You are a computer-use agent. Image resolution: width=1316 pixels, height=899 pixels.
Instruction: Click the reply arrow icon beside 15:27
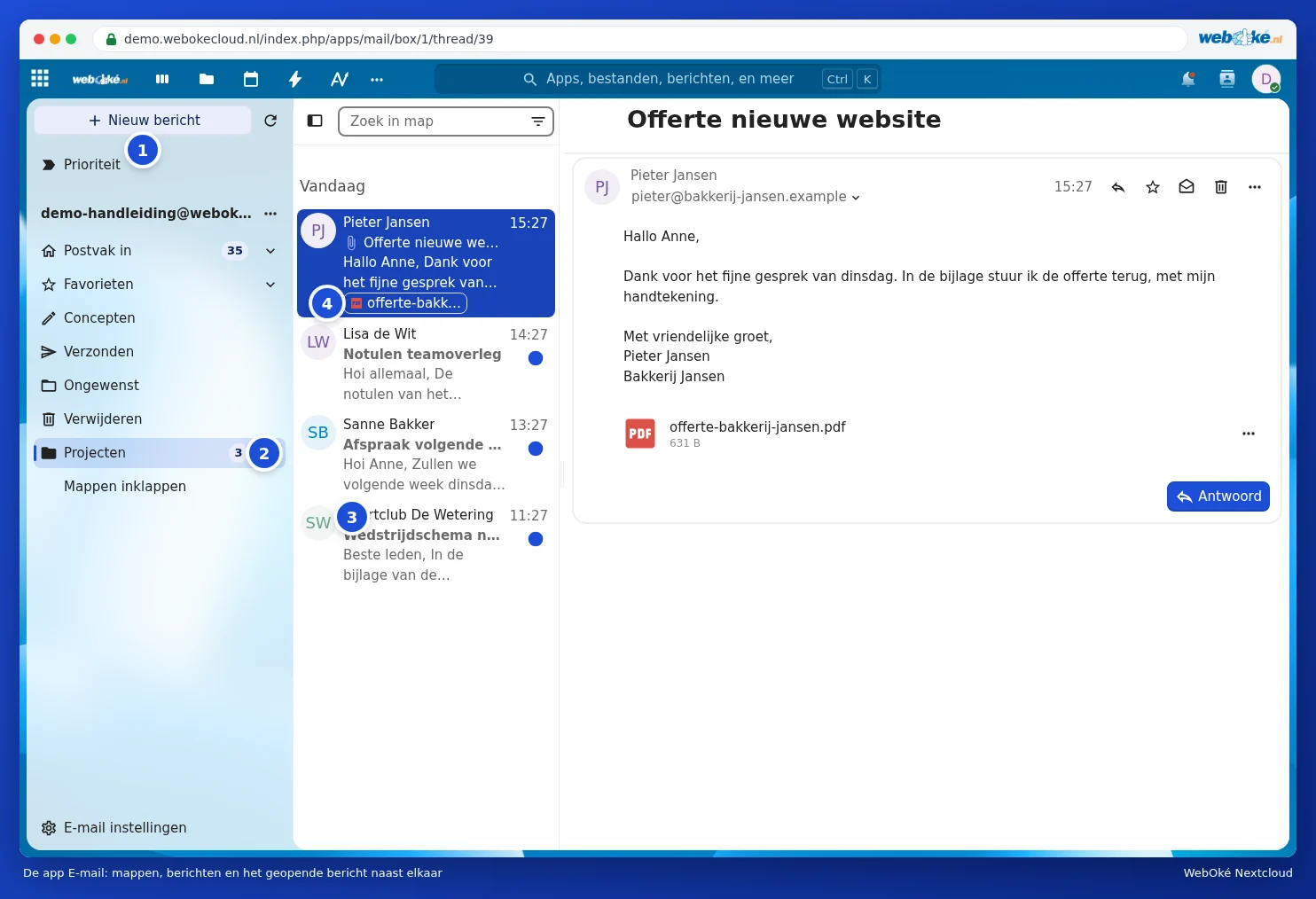click(x=1118, y=187)
